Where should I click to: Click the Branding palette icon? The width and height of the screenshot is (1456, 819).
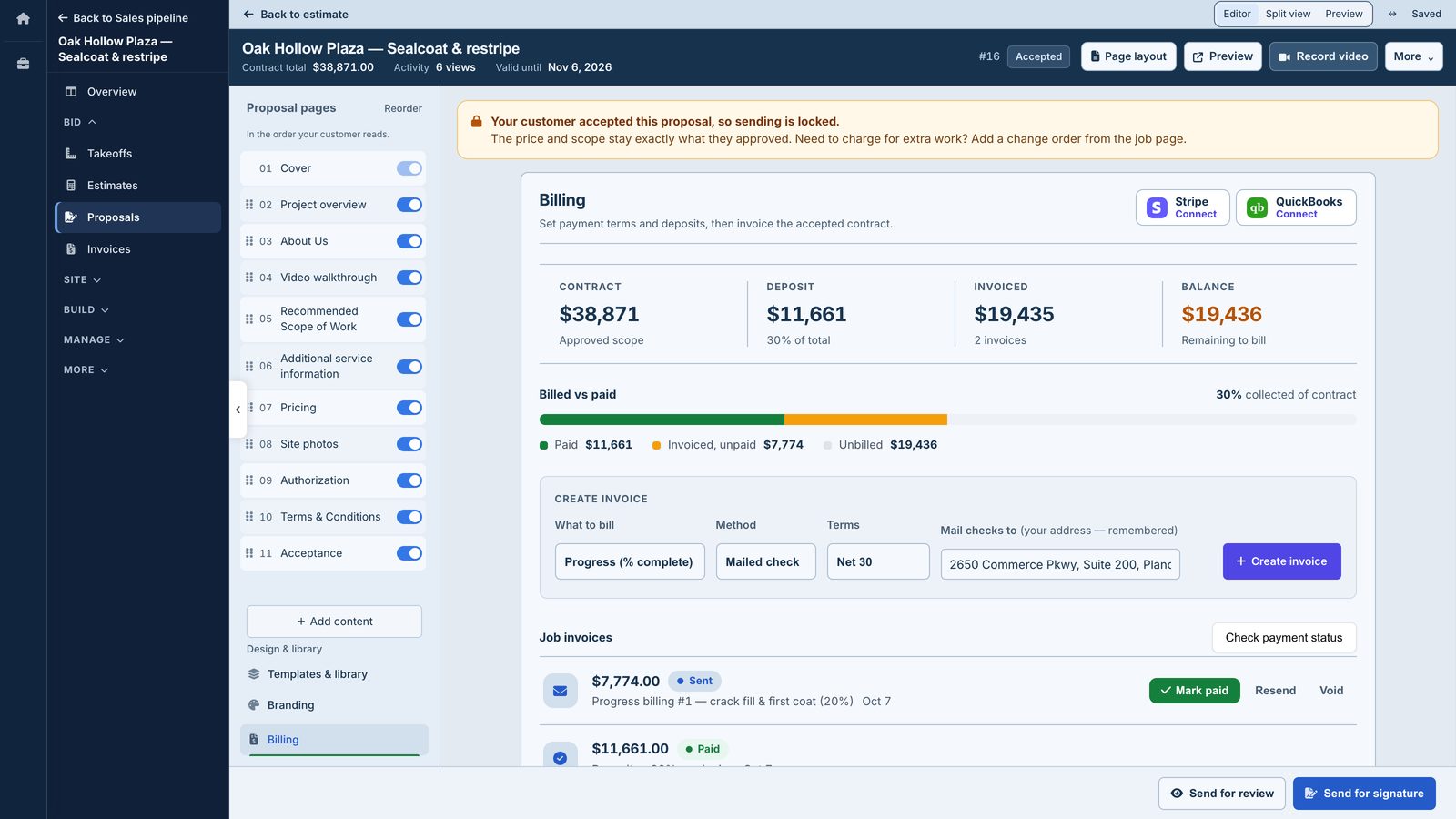point(254,705)
